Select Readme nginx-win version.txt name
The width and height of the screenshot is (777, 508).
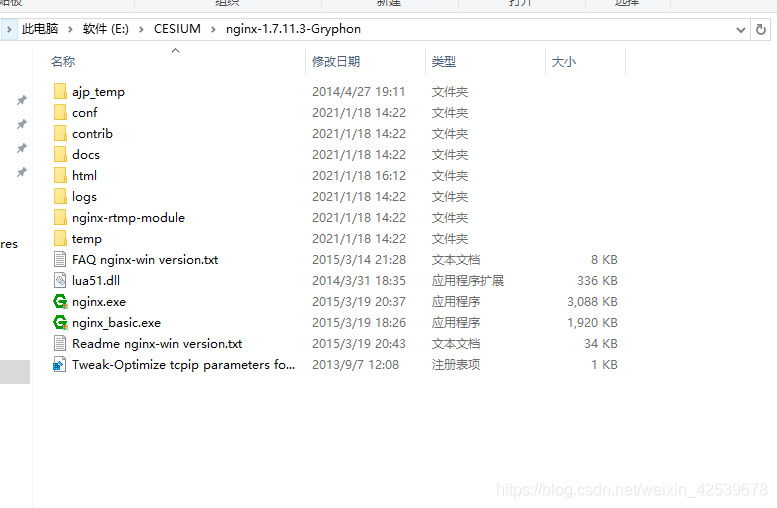pyautogui.click(x=157, y=343)
